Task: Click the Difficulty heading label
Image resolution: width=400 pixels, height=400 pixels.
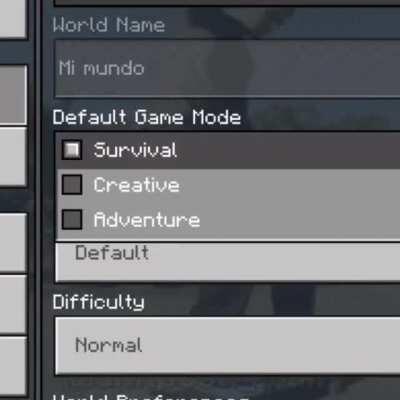Action: 99,302
